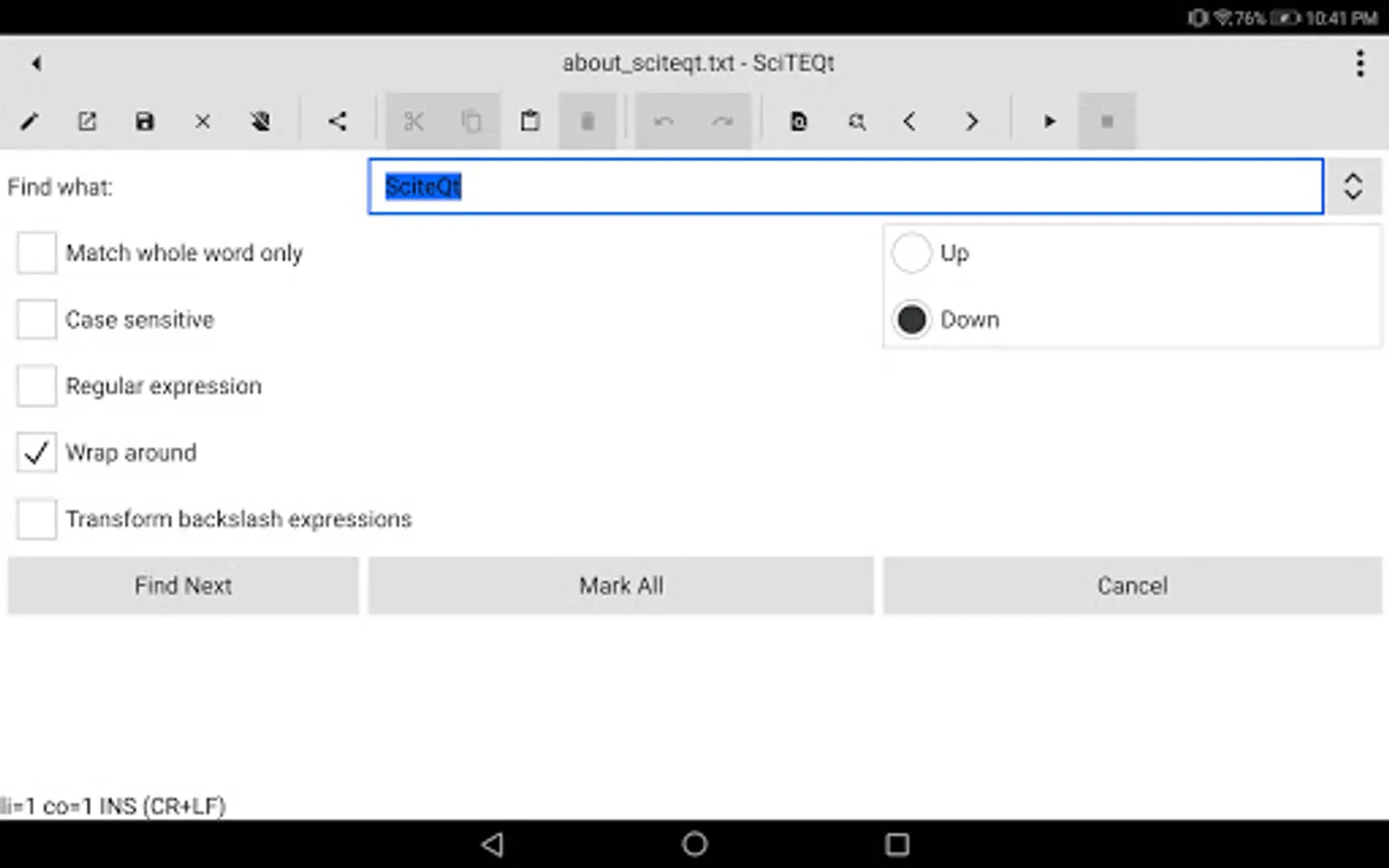Tap Android back navigation button

coord(493,845)
